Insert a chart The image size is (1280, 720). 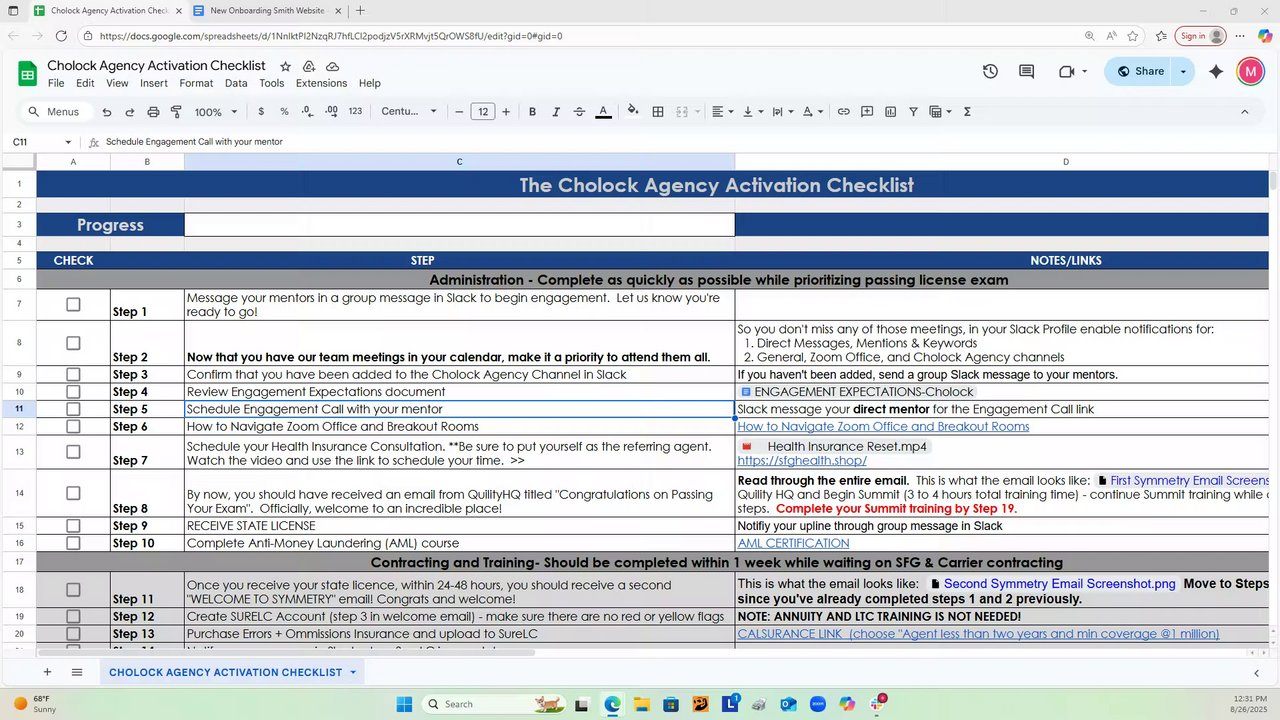click(890, 112)
